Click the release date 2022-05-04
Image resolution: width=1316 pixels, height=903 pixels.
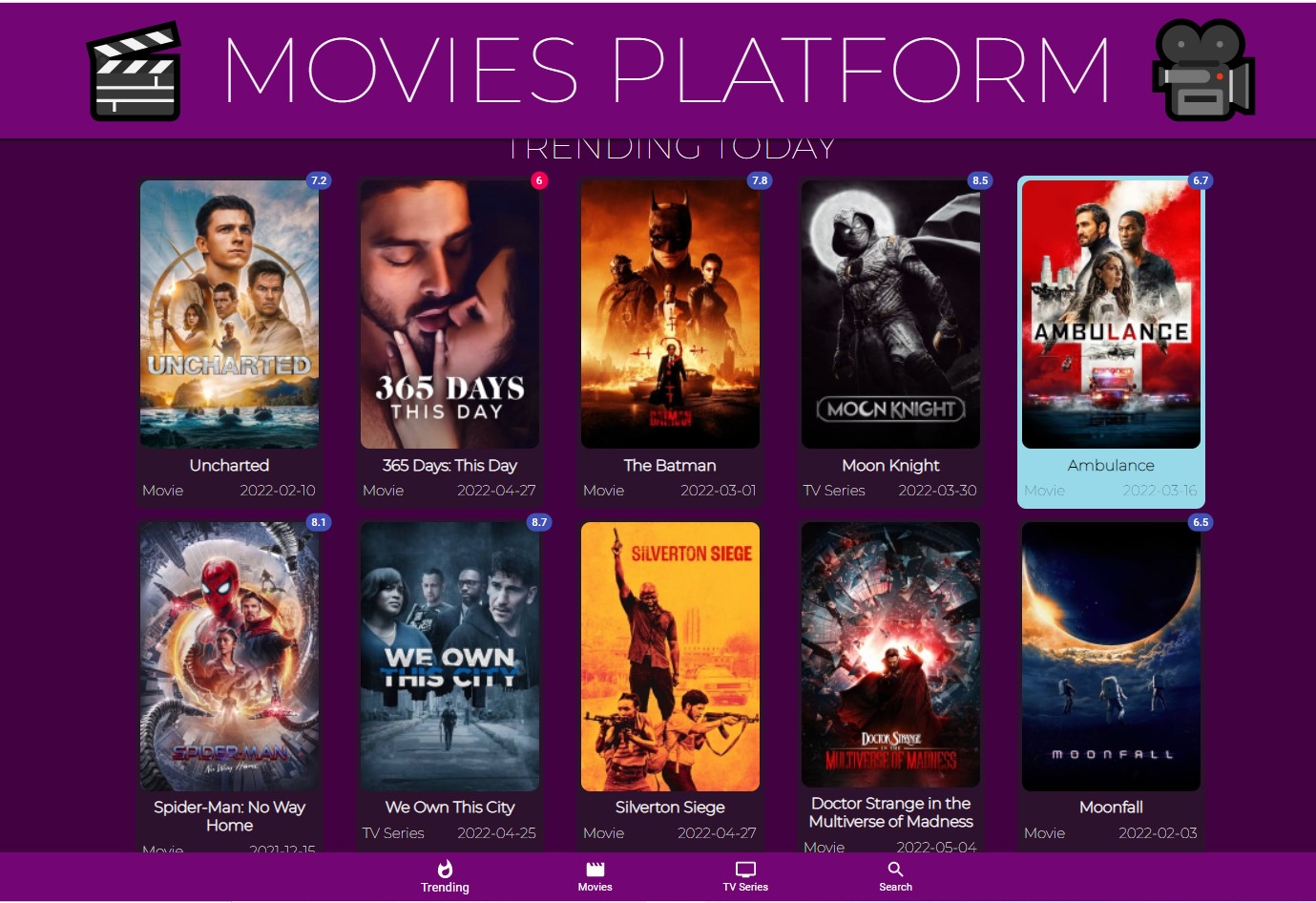[936, 847]
